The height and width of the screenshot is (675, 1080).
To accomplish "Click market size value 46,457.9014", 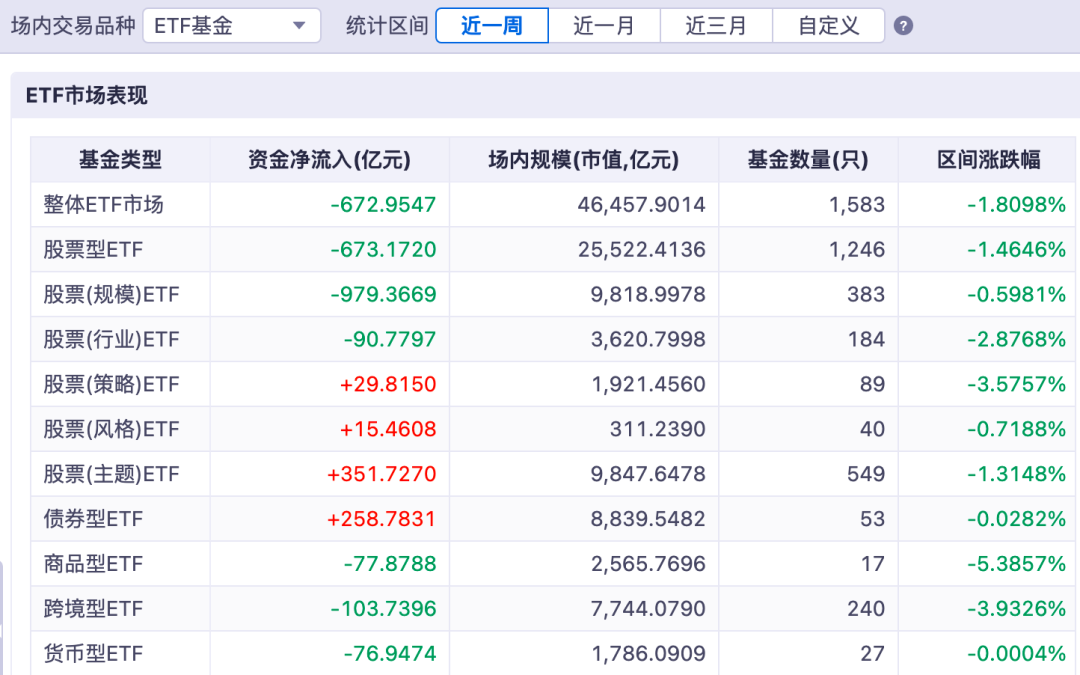I will (x=641, y=205).
